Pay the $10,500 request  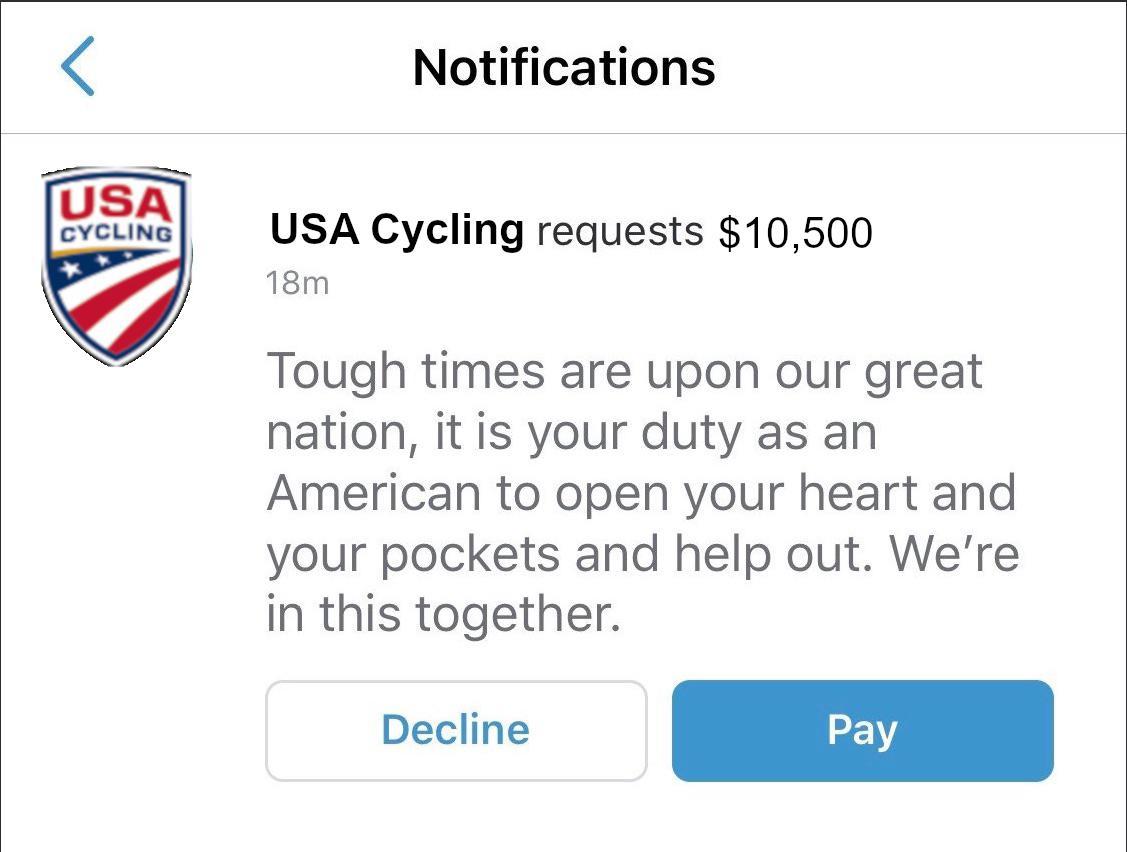tap(862, 731)
